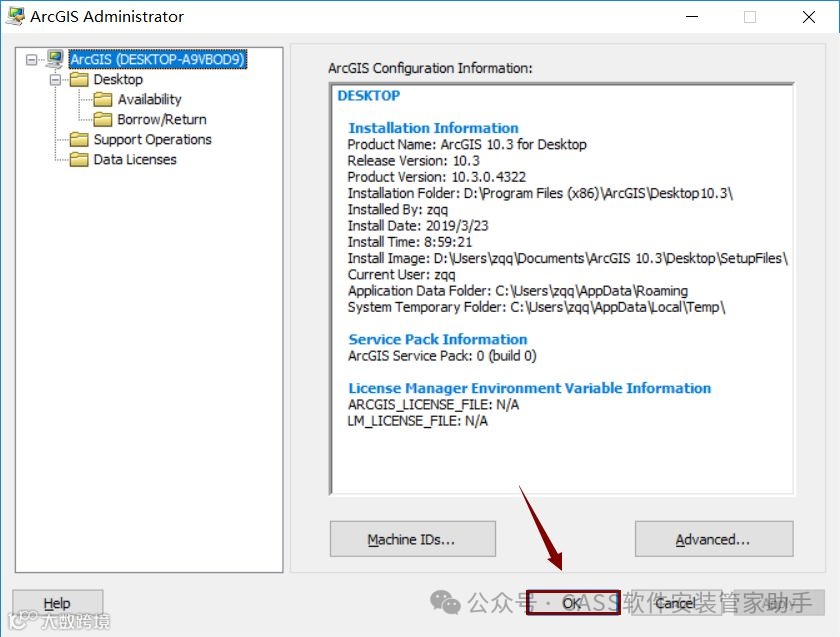Click the Product Name: ArcGIS 10.3 line
This screenshot has width=840, height=637.
(467, 145)
